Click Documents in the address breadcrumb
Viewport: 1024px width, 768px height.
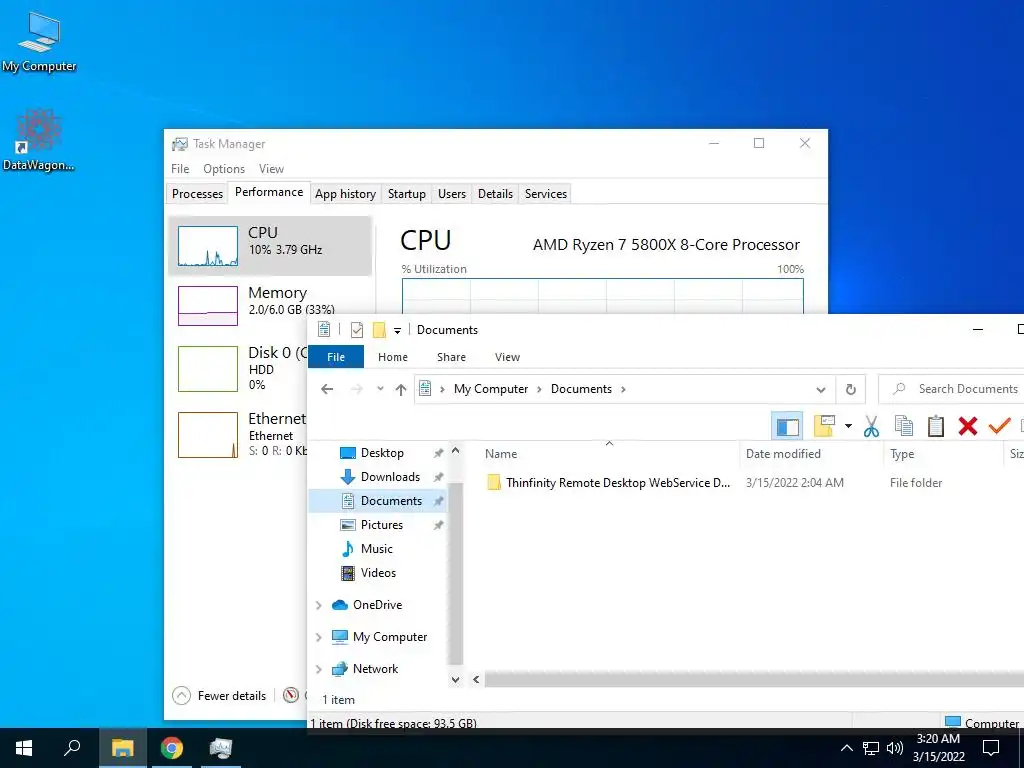click(581, 389)
